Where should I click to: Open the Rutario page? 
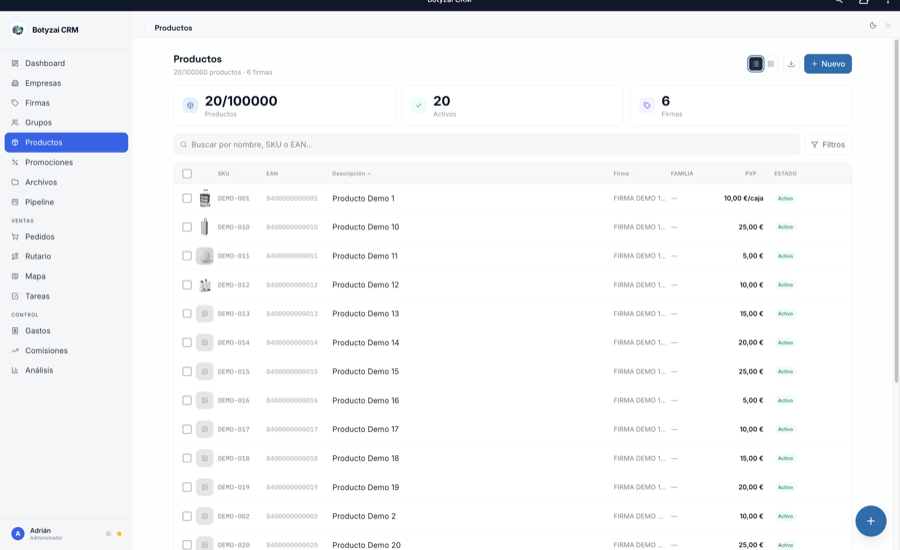click(x=66, y=257)
